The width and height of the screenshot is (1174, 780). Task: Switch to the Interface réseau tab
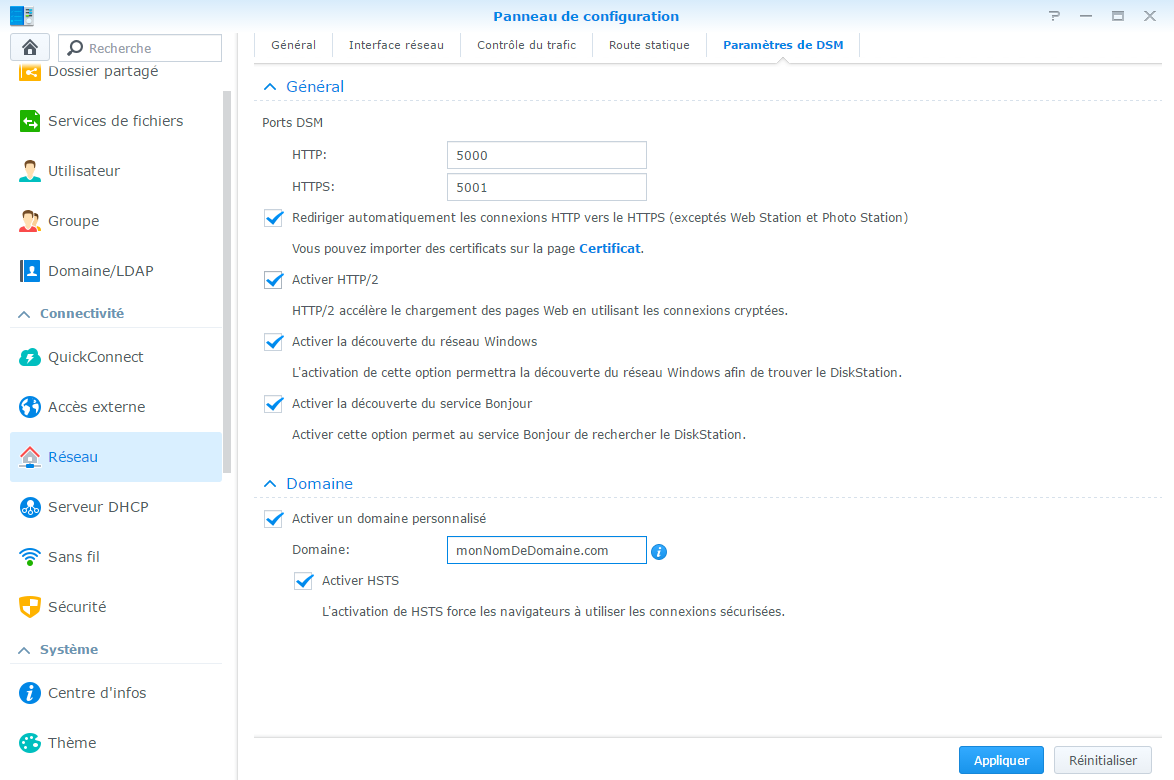(396, 45)
